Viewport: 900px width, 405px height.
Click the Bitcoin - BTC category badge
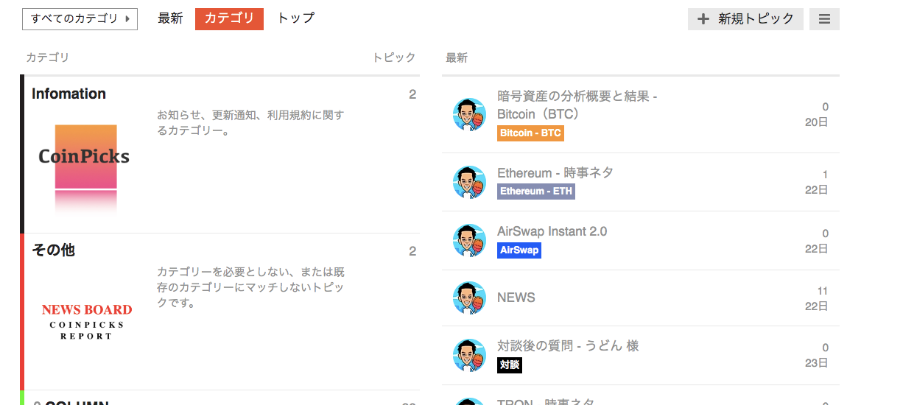pos(530,133)
